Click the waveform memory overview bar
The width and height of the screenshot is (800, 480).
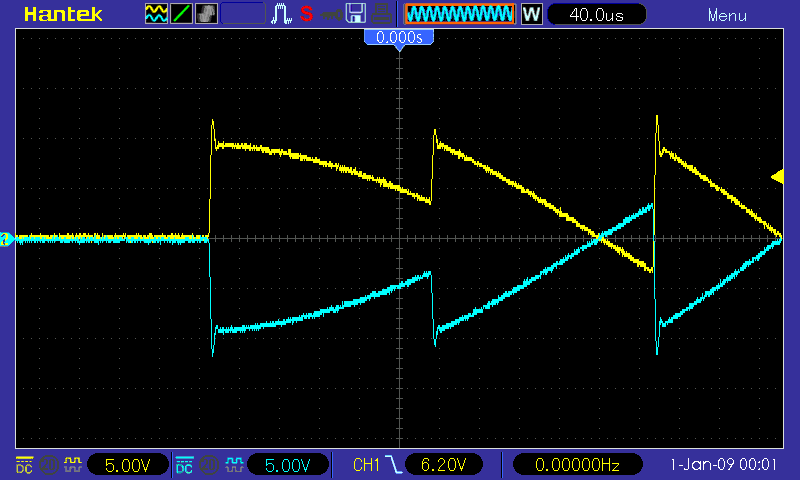click(x=459, y=14)
